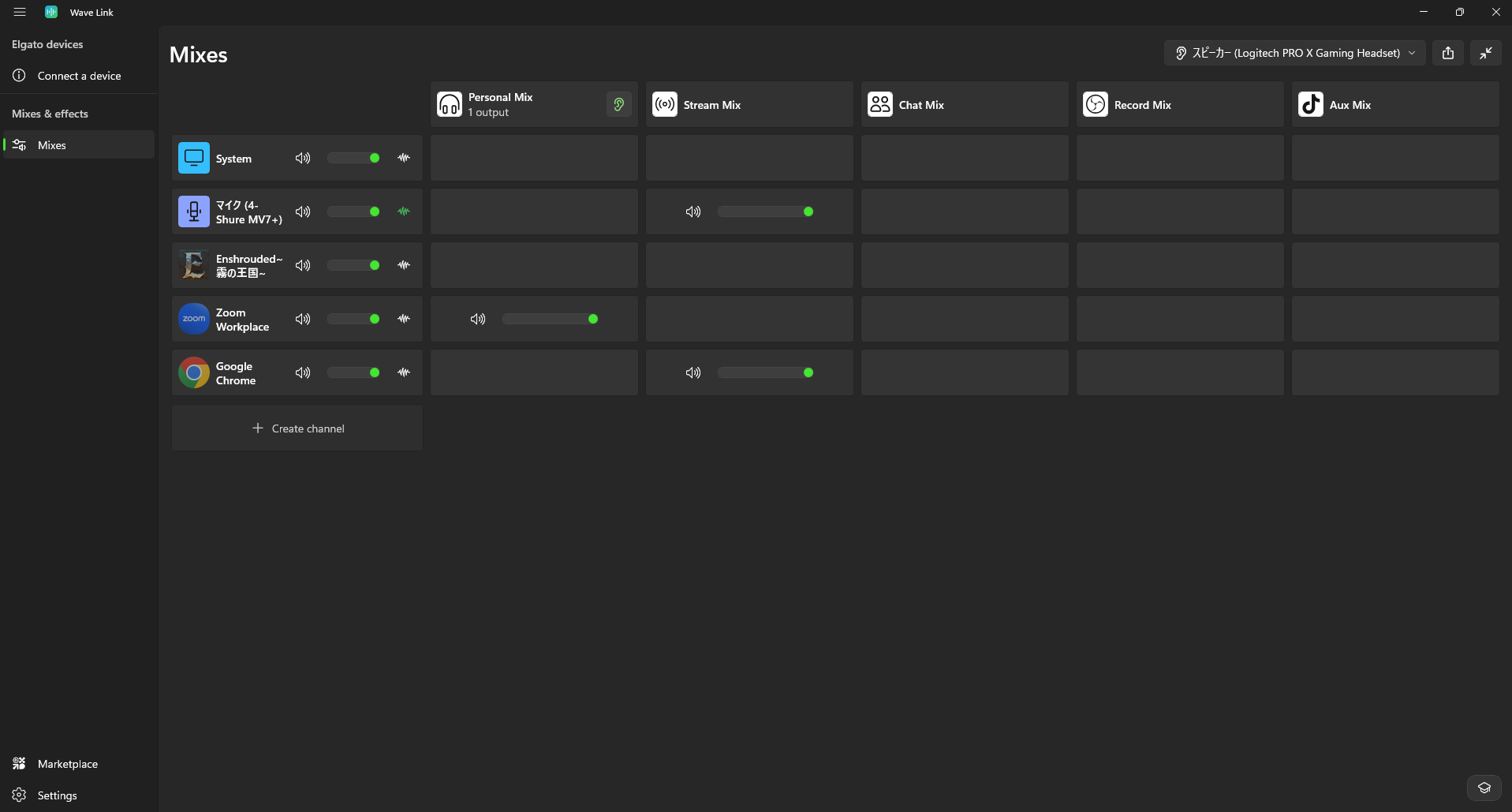Adjust the Shure MV7+ channel volume slider
Viewport: 1512px width, 812px height.
pos(353,211)
